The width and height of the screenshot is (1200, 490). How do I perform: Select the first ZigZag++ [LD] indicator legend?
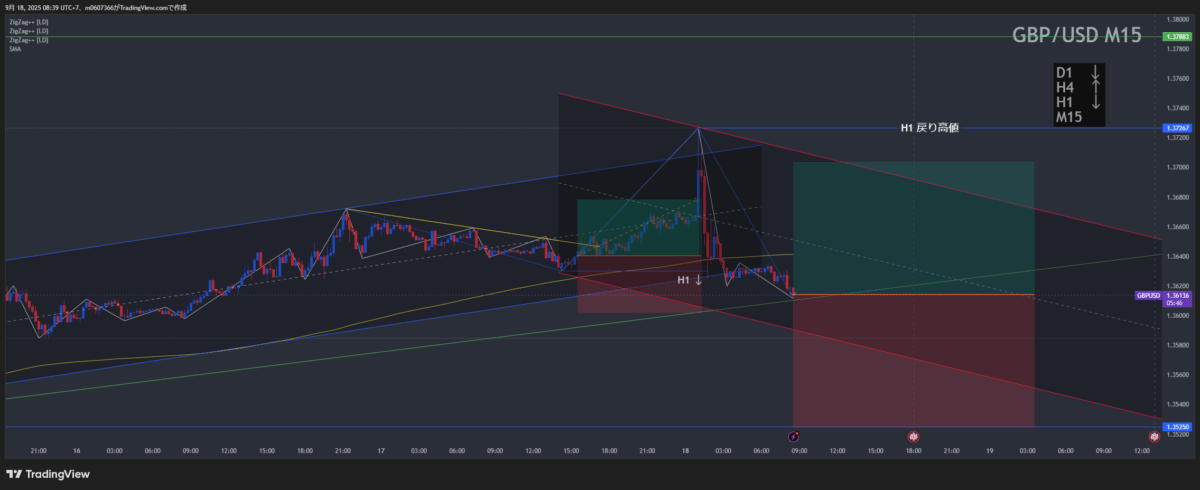tap(28, 22)
